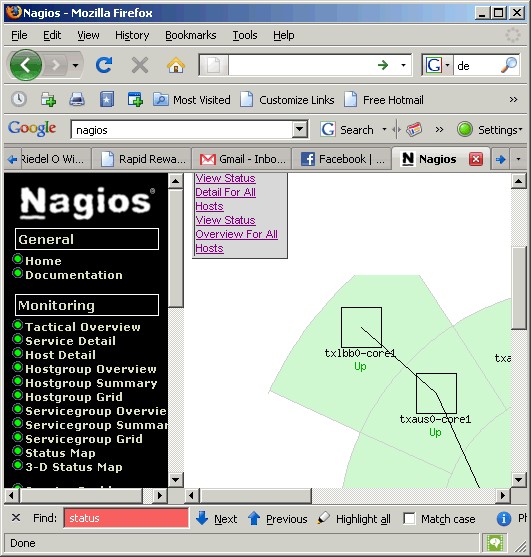Click the magnifier icon in the search box

tap(509, 65)
